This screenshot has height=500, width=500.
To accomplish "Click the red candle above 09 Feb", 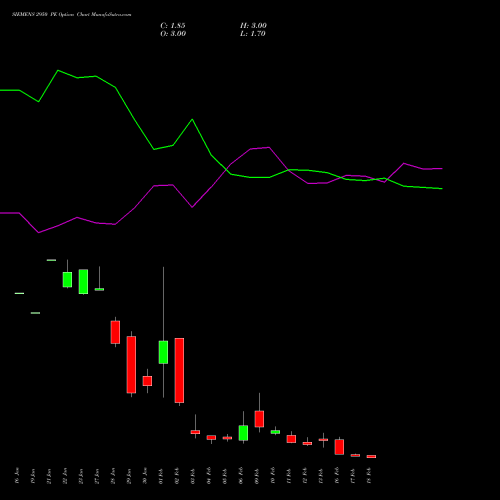I will click(x=259, y=419).
